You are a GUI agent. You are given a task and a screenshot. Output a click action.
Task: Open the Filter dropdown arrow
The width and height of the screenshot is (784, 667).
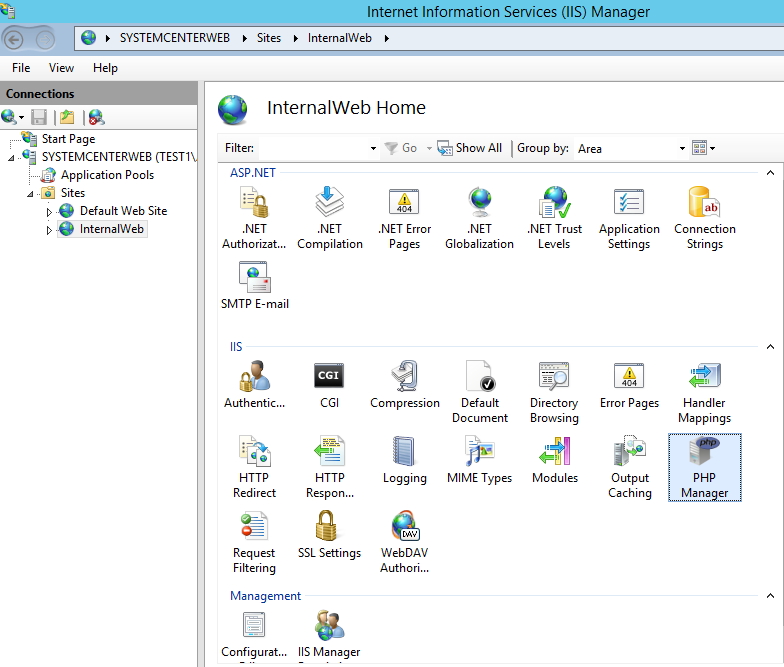(x=373, y=148)
